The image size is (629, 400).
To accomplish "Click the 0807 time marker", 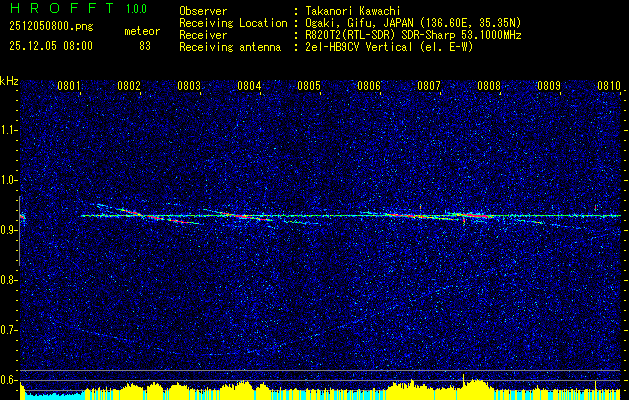I will coord(429,85).
